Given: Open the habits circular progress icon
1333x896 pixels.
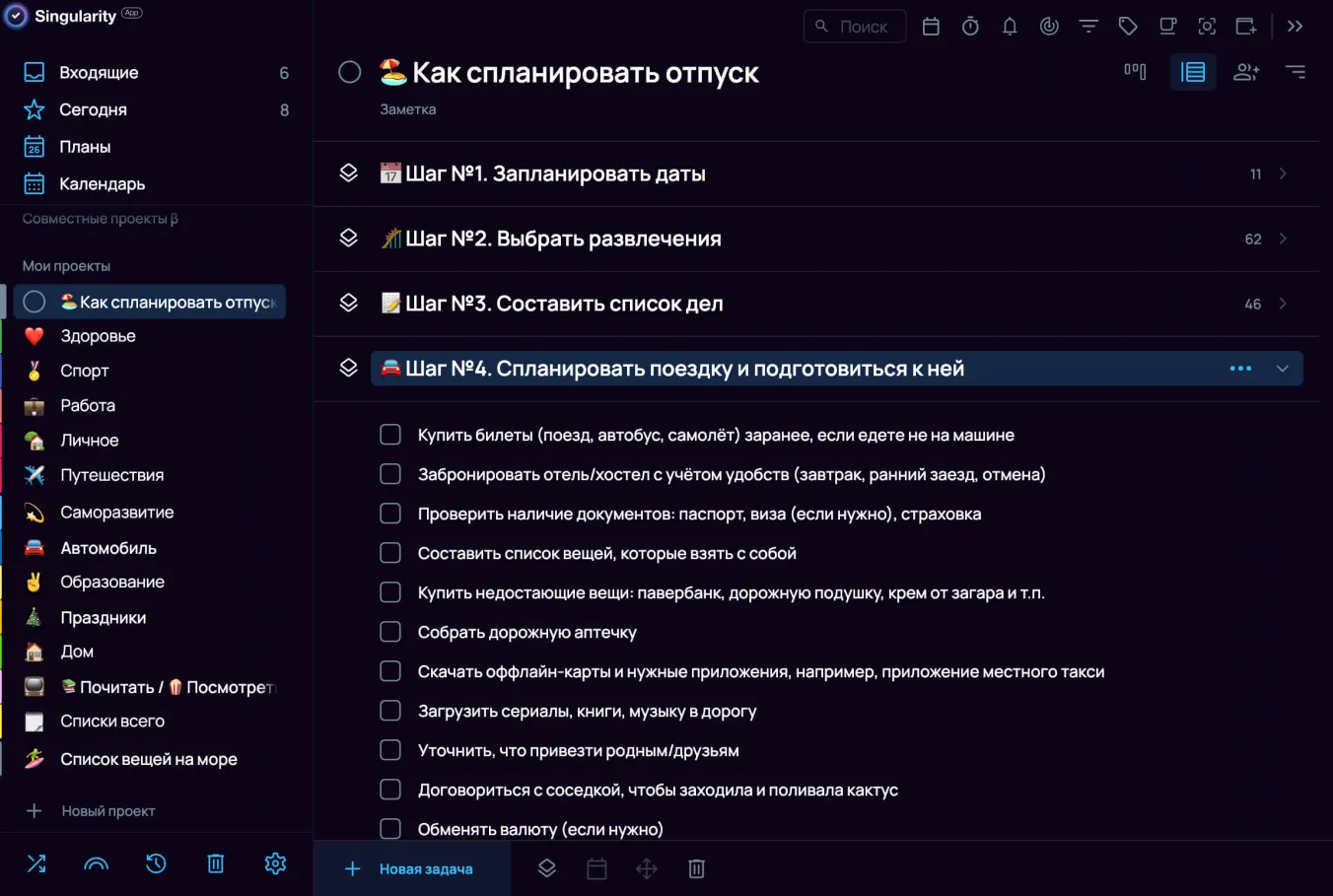Looking at the screenshot, I should [1049, 27].
